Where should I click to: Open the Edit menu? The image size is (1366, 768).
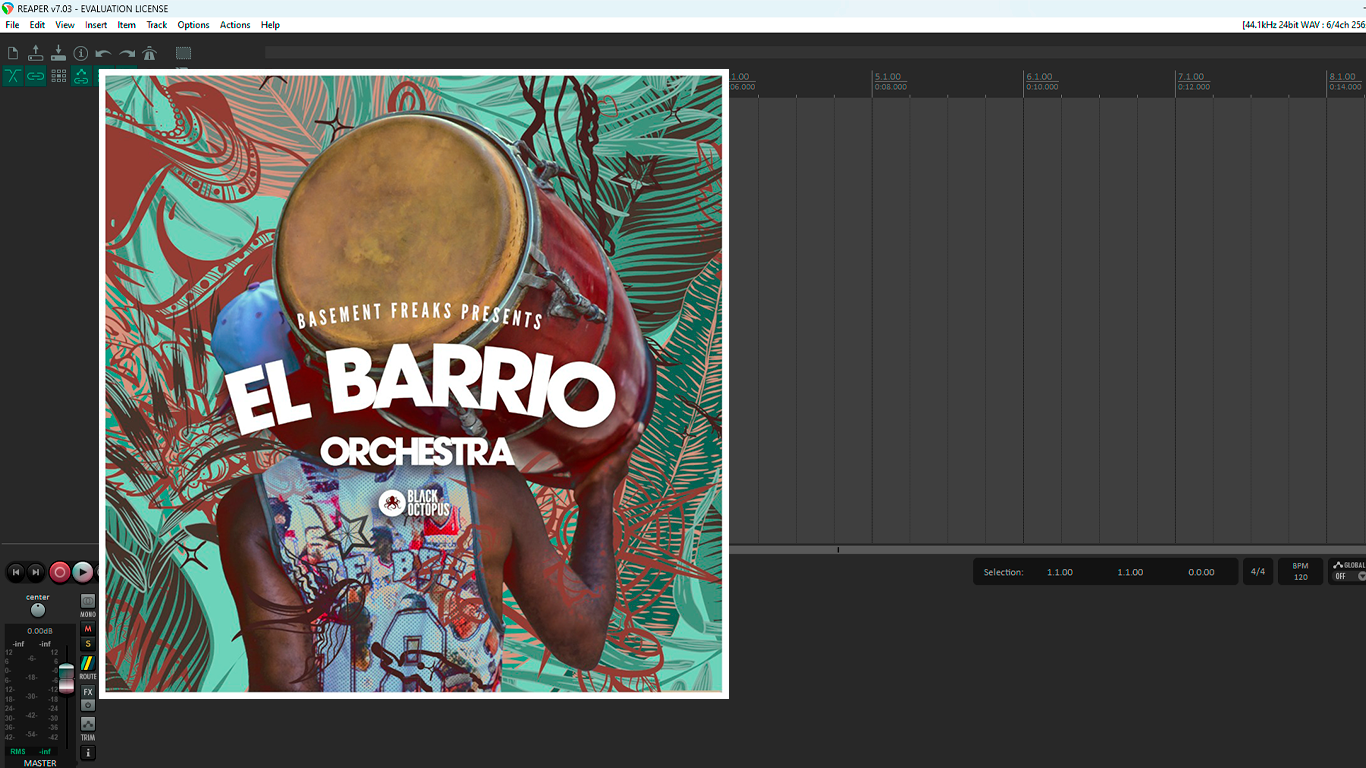click(37, 25)
